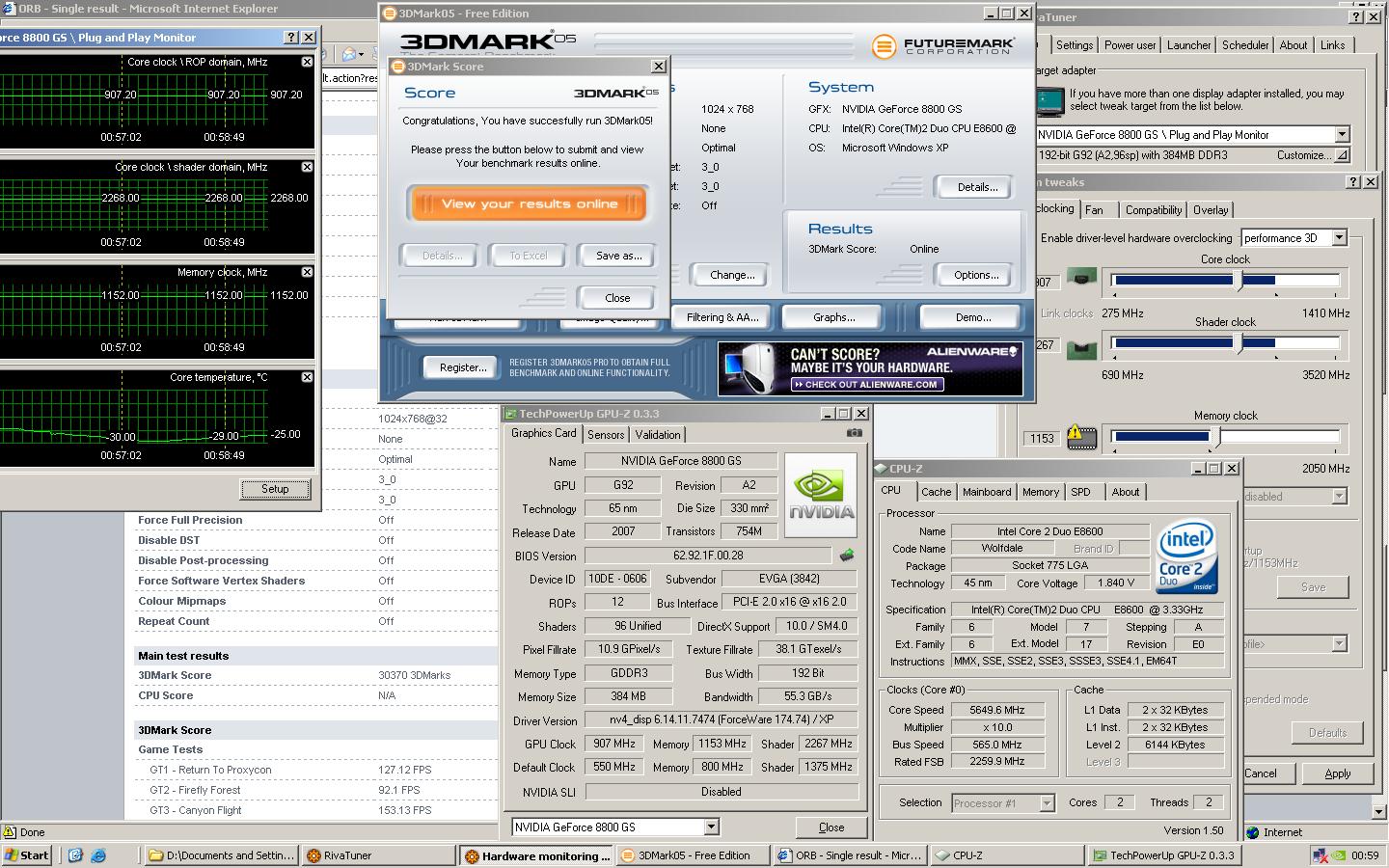Image resolution: width=1389 pixels, height=868 pixels.
Task: Open Internet Explorer from quick launch
Action: 97,855
